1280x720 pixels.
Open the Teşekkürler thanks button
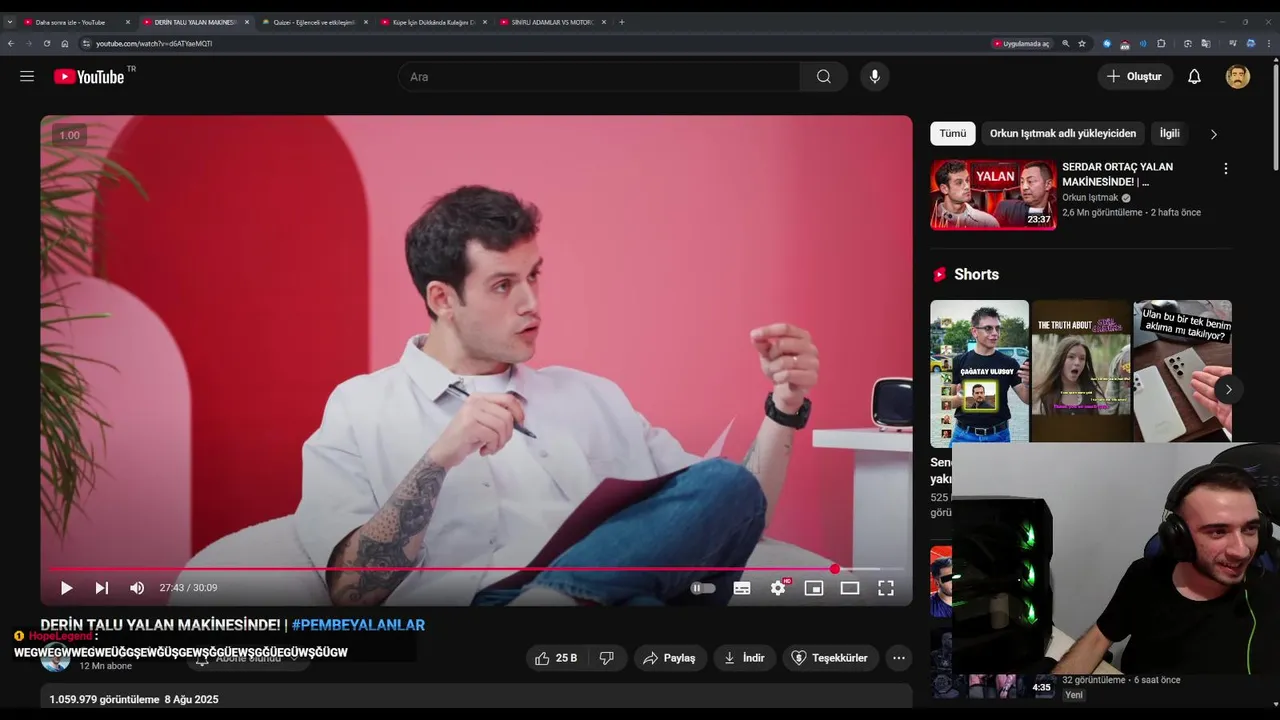point(829,658)
